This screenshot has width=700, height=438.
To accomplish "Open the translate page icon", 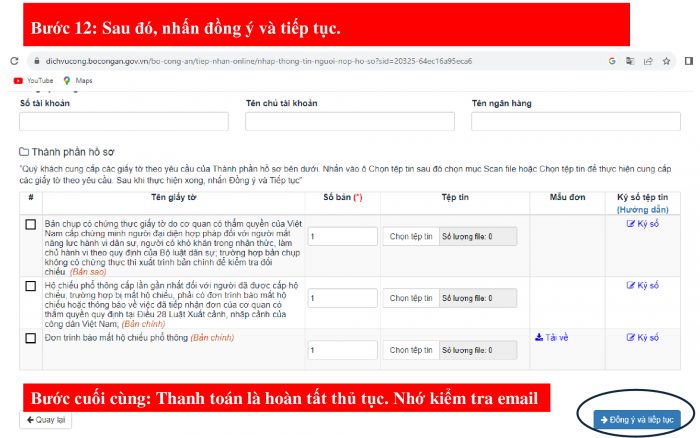I will (630, 61).
